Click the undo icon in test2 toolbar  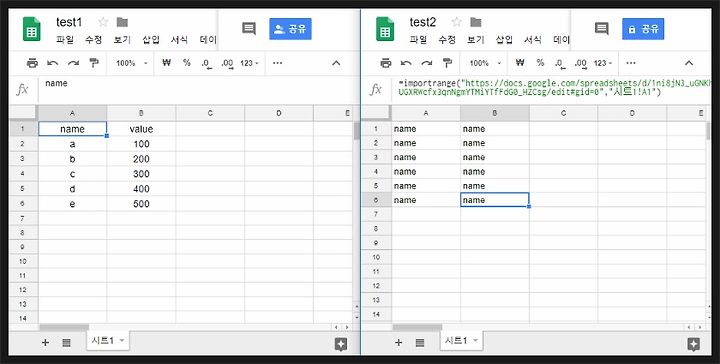point(406,63)
